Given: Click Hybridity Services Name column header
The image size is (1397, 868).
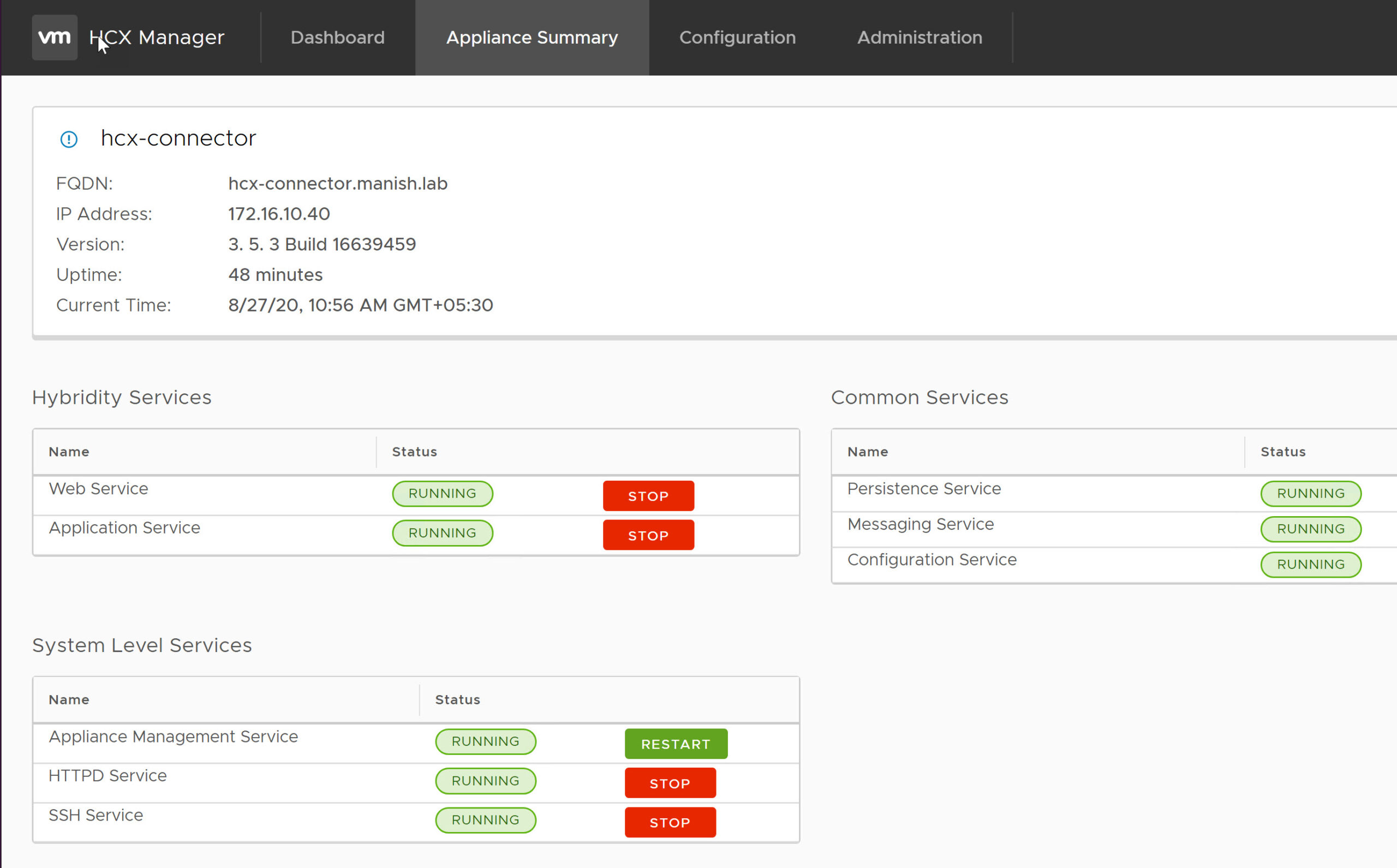Looking at the screenshot, I should 69,452.
